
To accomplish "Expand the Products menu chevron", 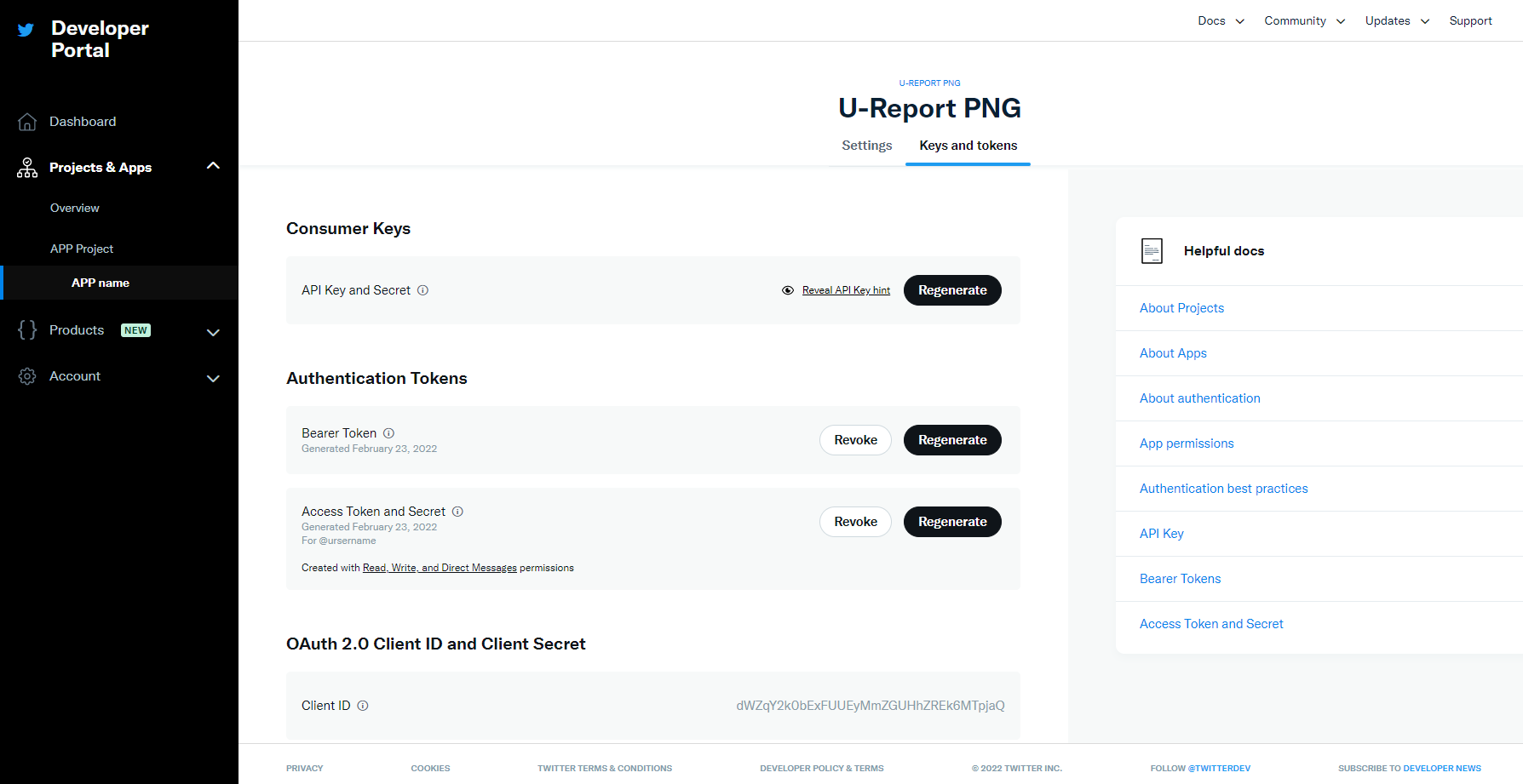I will tap(213, 332).
